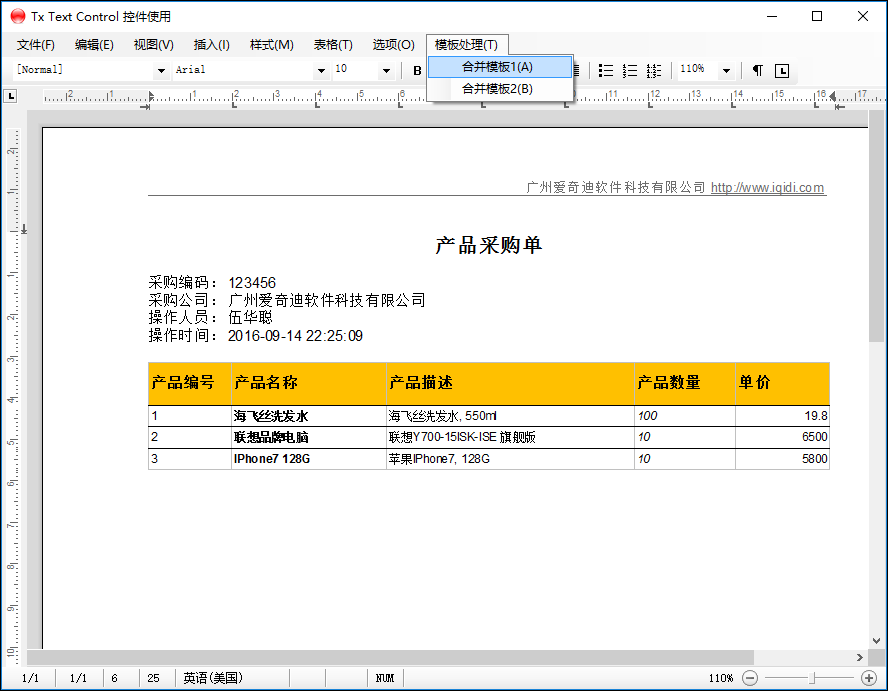
Task: Click the header company name 广州爱奇迪软件科技有限公司
Action: click(616, 187)
